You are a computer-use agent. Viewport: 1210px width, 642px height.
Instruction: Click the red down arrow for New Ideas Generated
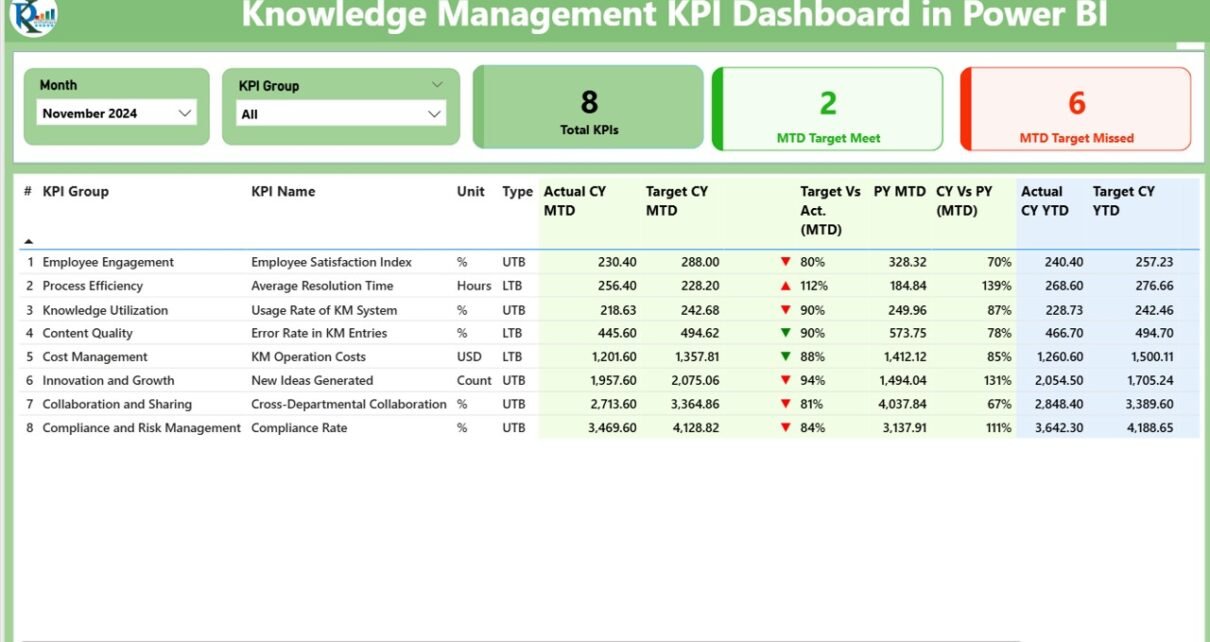click(785, 380)
